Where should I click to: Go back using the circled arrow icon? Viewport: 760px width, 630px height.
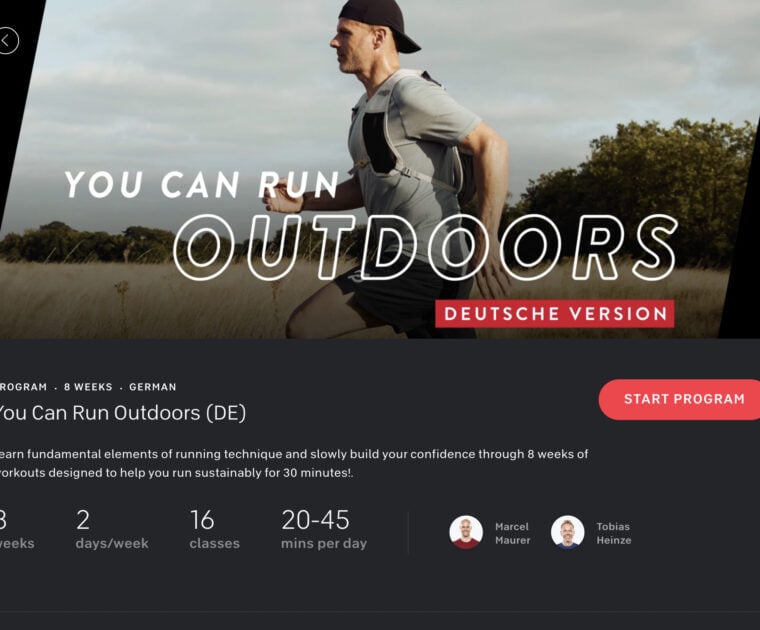[7, 41]
